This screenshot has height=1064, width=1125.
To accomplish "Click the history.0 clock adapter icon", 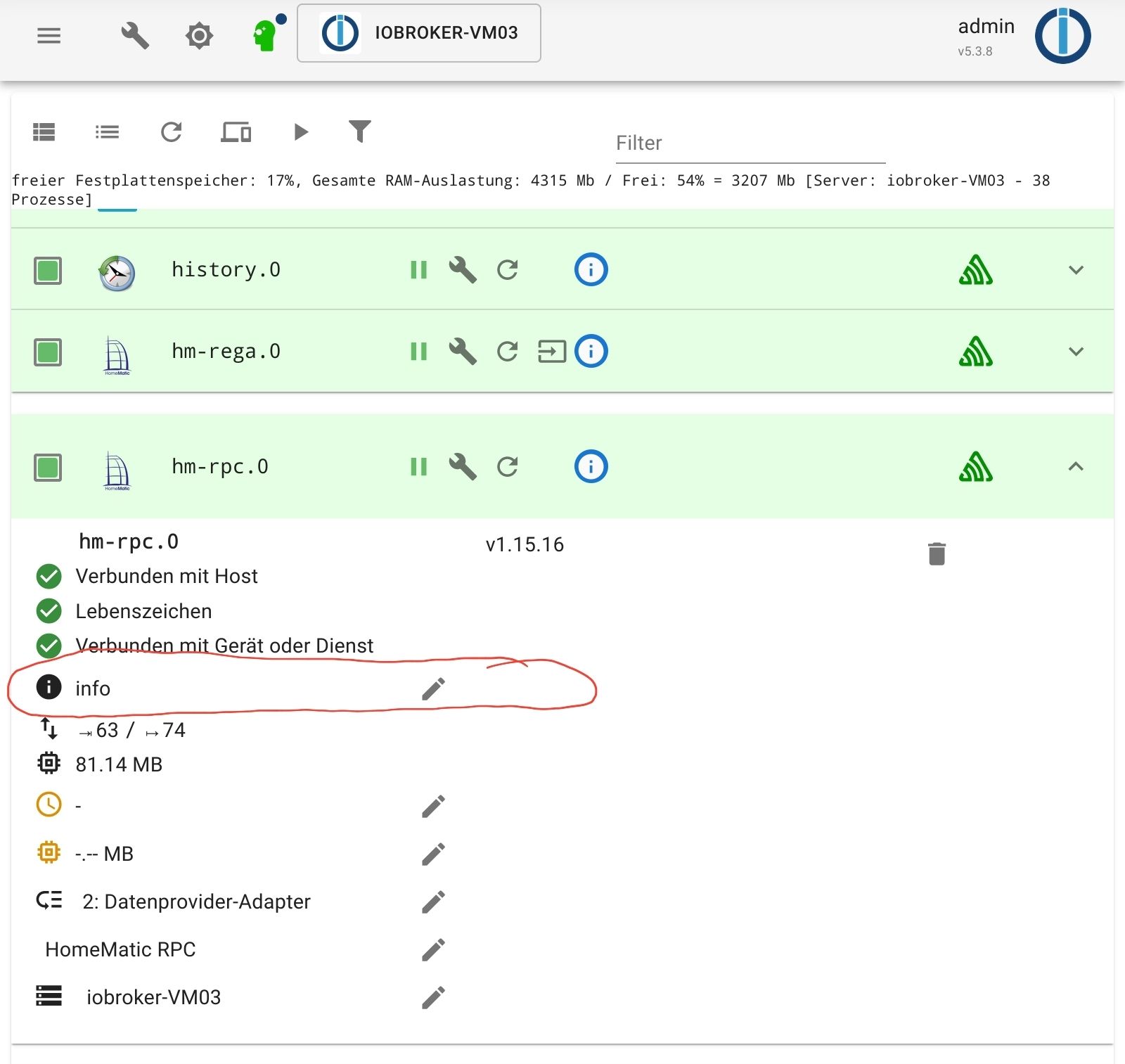I will pyautogui.click(x=117, y=273).
